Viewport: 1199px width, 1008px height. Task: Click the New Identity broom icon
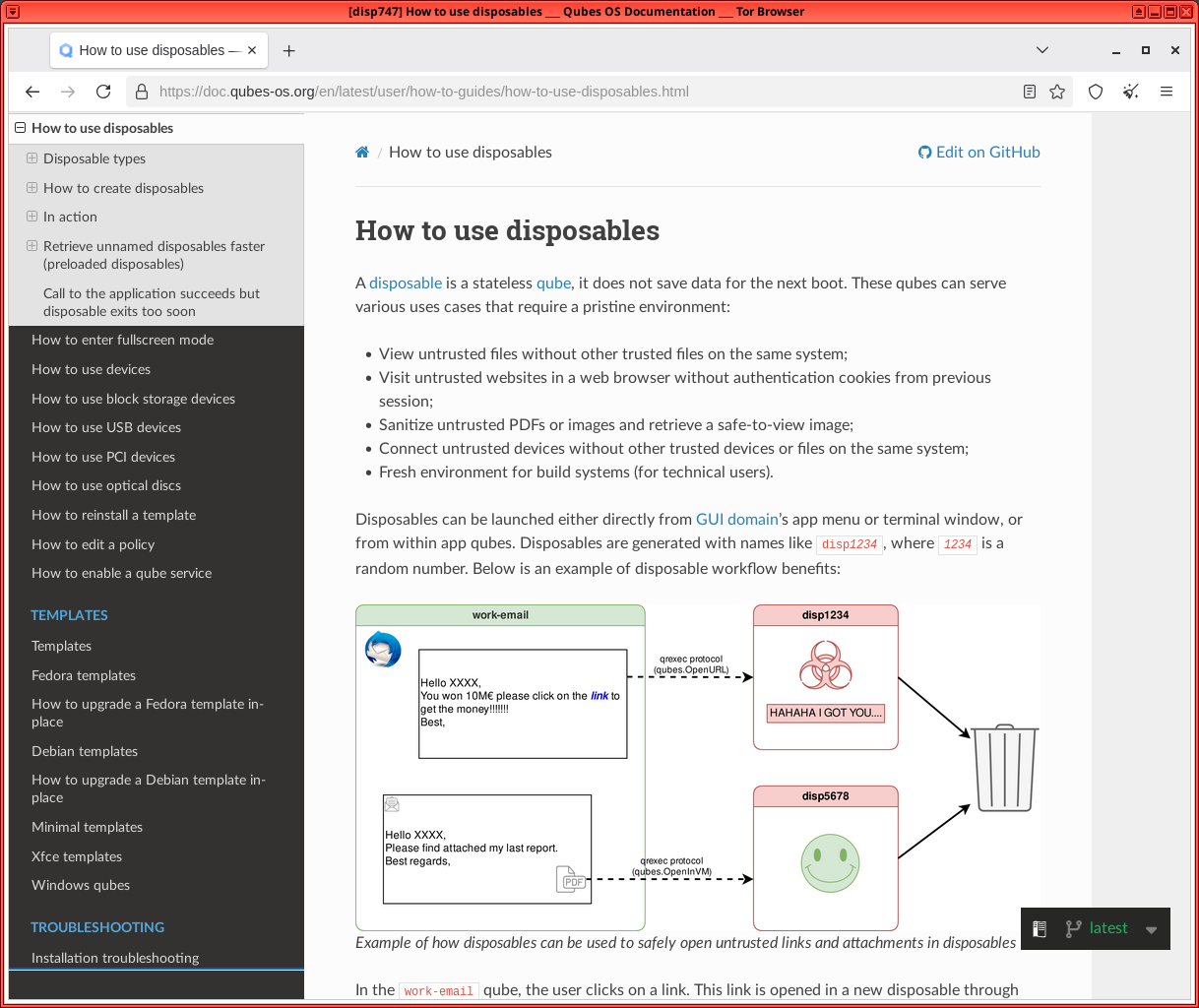click(1131, 92)
